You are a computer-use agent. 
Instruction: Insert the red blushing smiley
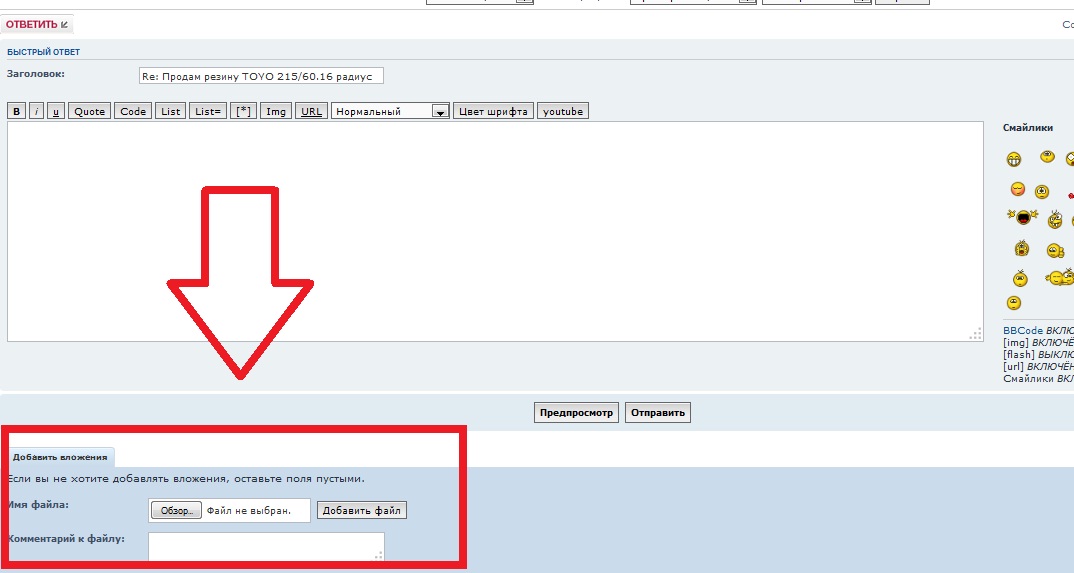pos(1017,189)
